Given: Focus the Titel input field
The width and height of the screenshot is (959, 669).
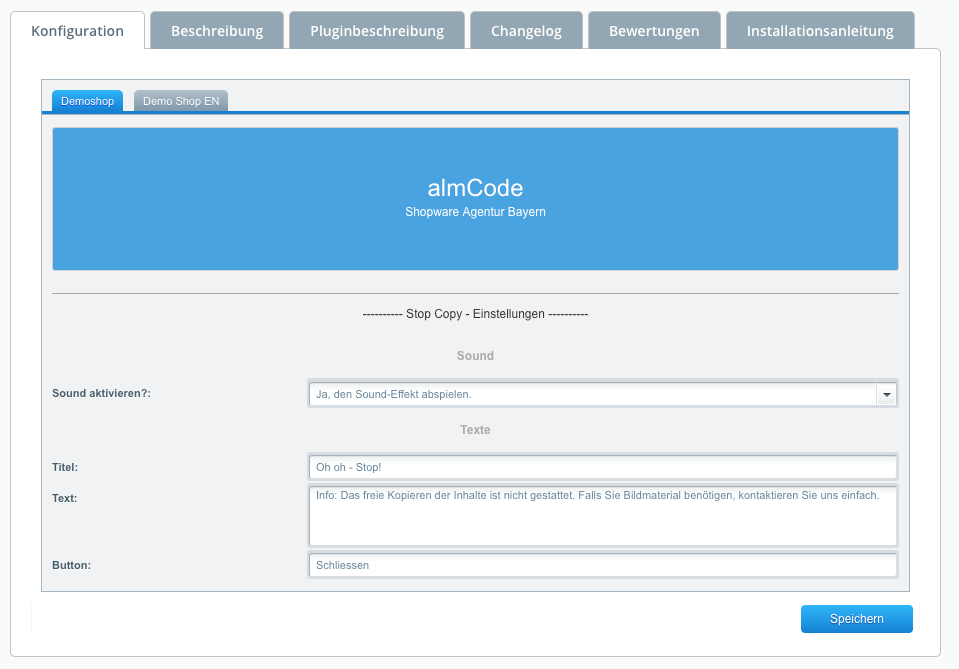Looking at the screenshot, I should tap(602, 467).
